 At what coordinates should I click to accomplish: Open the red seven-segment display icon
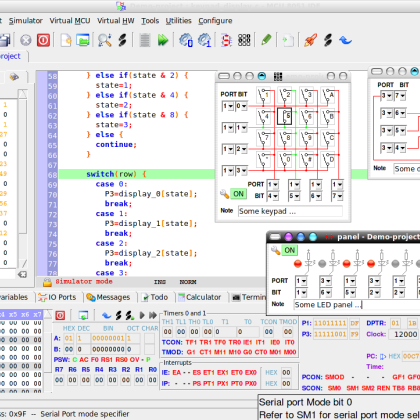pos(226,40)
